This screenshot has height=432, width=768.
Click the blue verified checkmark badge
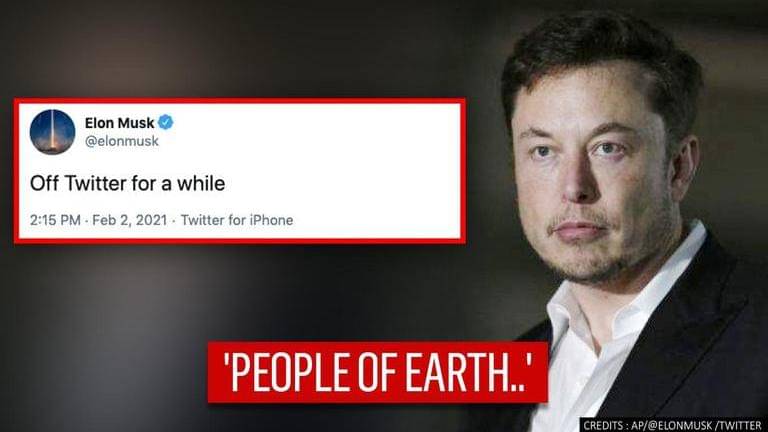[166, 122]
